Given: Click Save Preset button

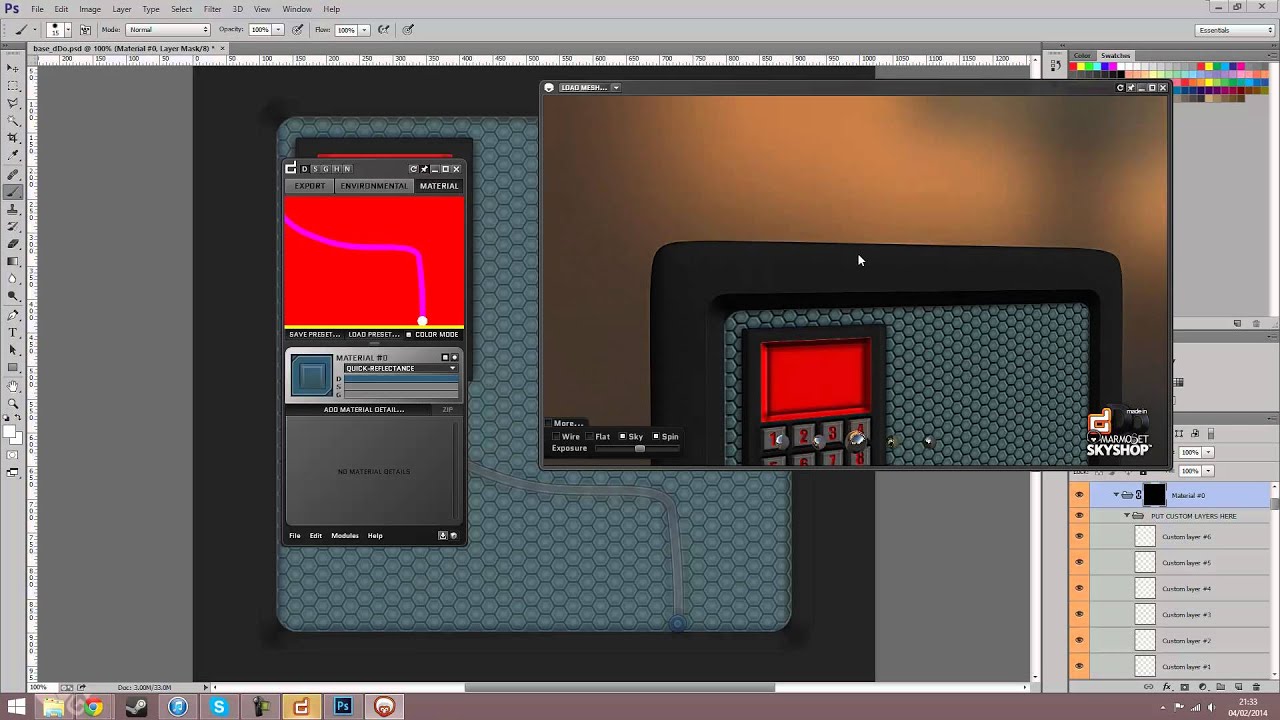Looking at the screenshot, I should 314,335.
